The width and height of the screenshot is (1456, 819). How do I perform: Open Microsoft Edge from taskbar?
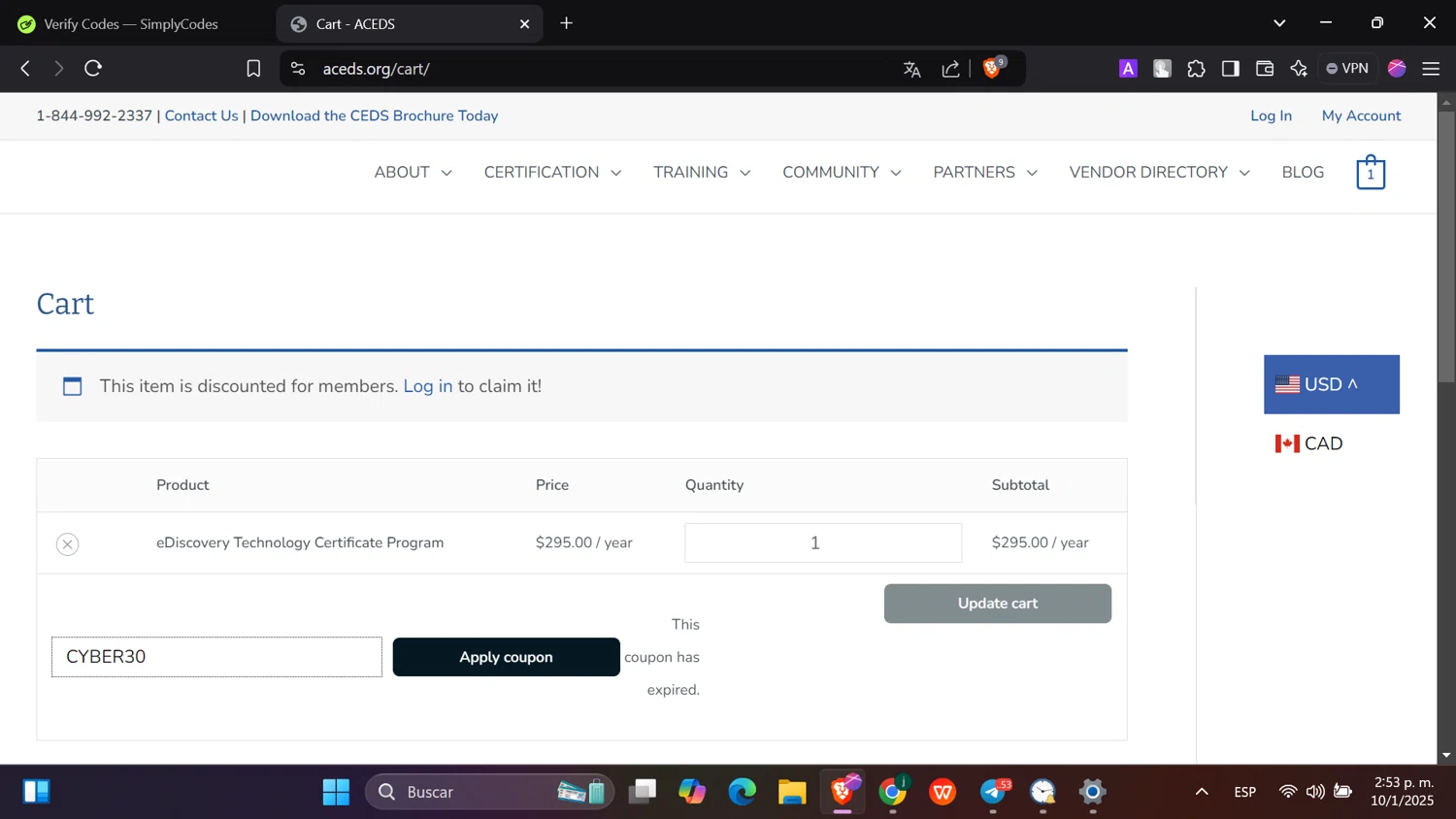[x=743, y=792]
